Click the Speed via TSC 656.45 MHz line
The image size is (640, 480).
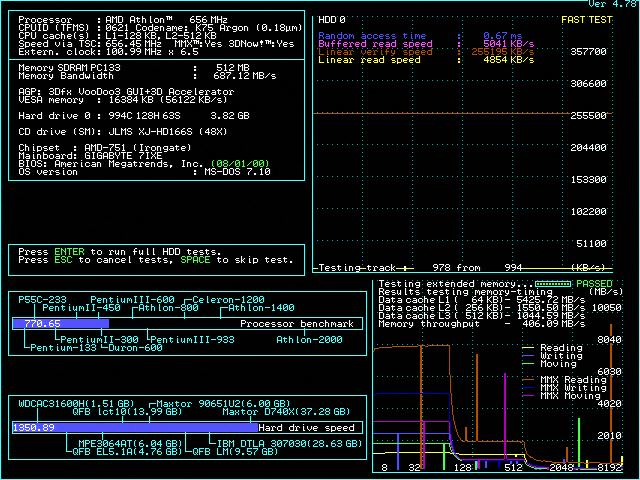tap(156, 44)
